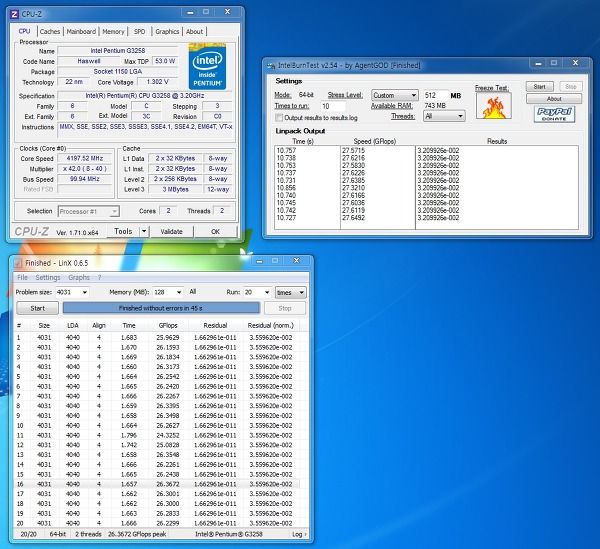Switch to CPU-Z Caches tab
This screenshot has height=549, width=600.
pos(50,31)
